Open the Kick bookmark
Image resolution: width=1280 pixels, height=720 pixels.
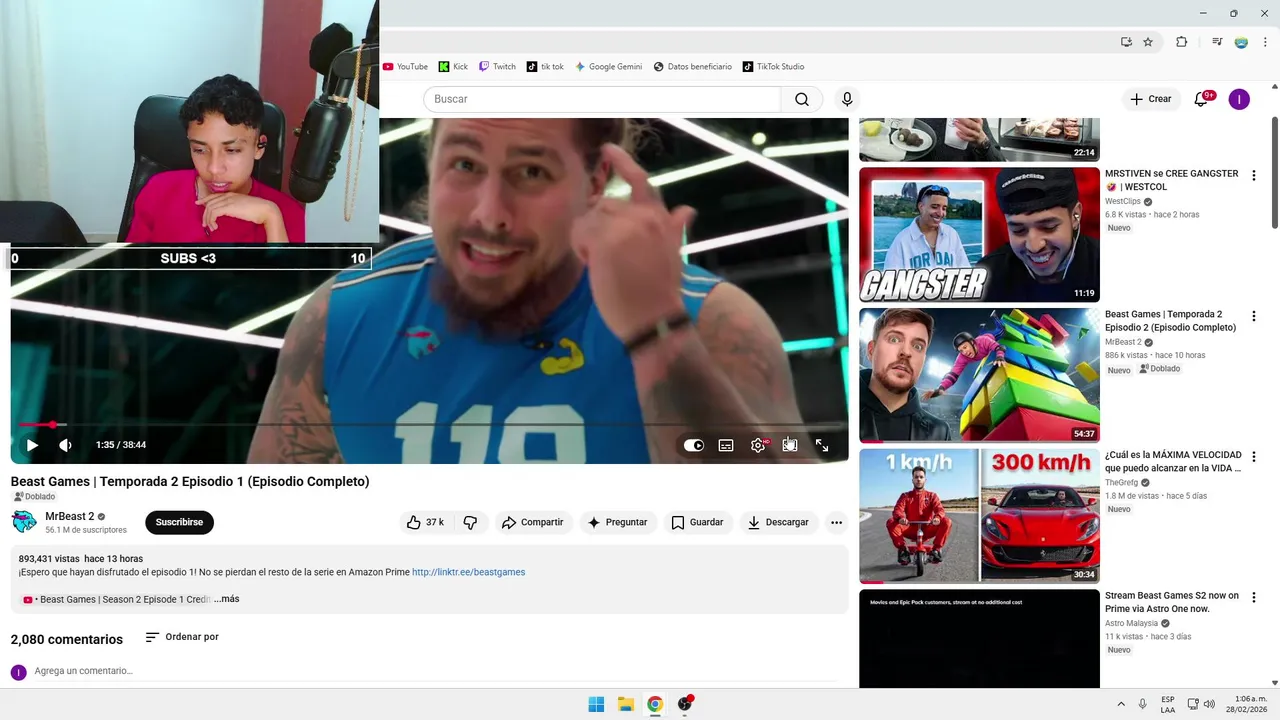point(453,67)
